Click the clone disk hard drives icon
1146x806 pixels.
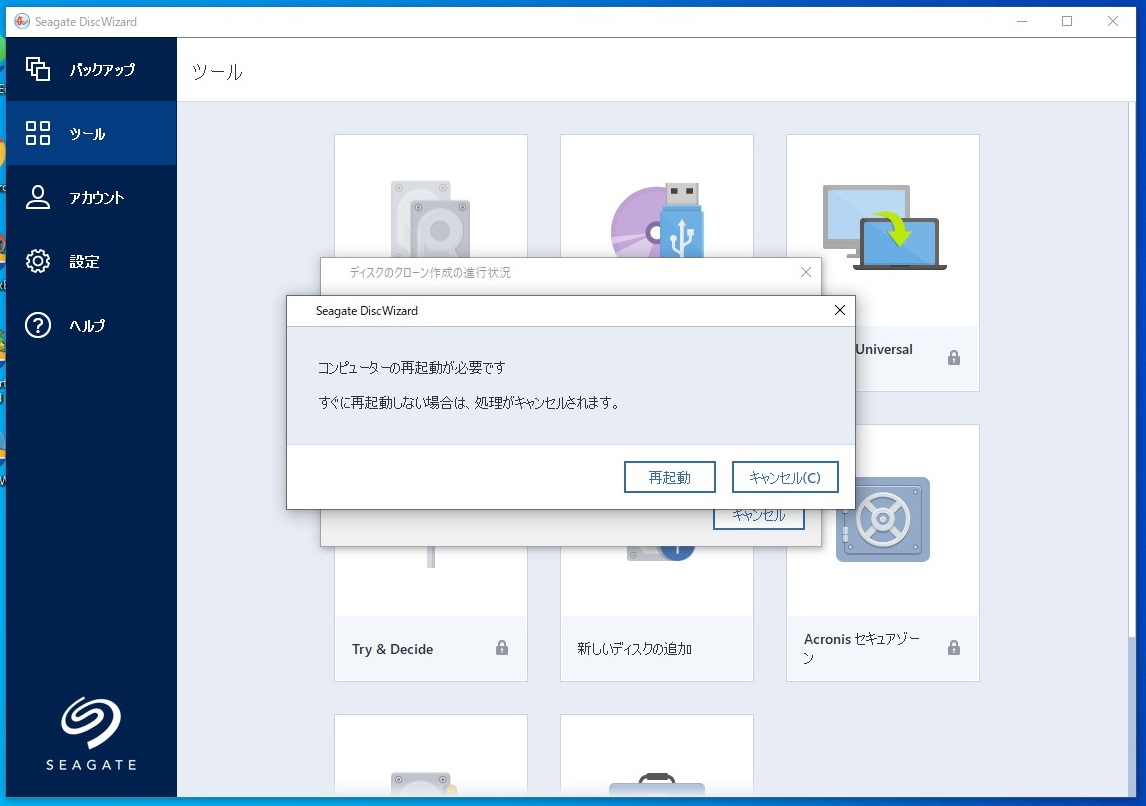point(430,219)
